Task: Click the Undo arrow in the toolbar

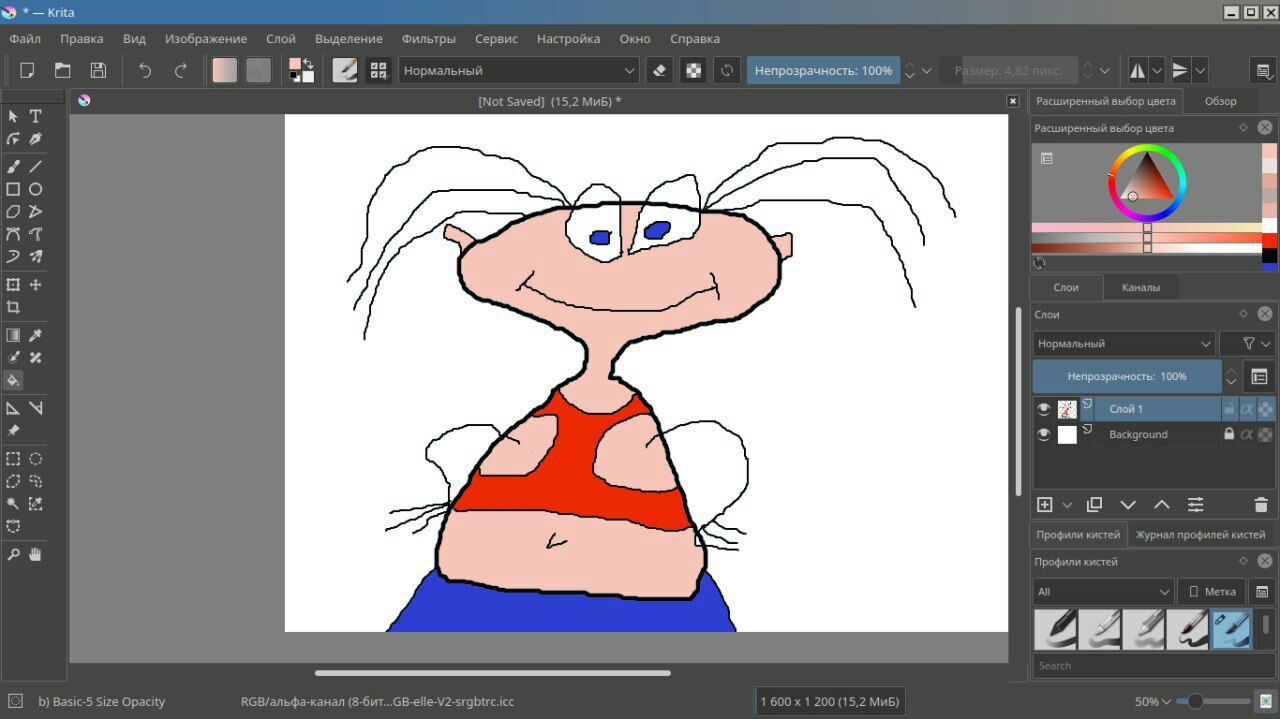Action: tap(145, 70)
